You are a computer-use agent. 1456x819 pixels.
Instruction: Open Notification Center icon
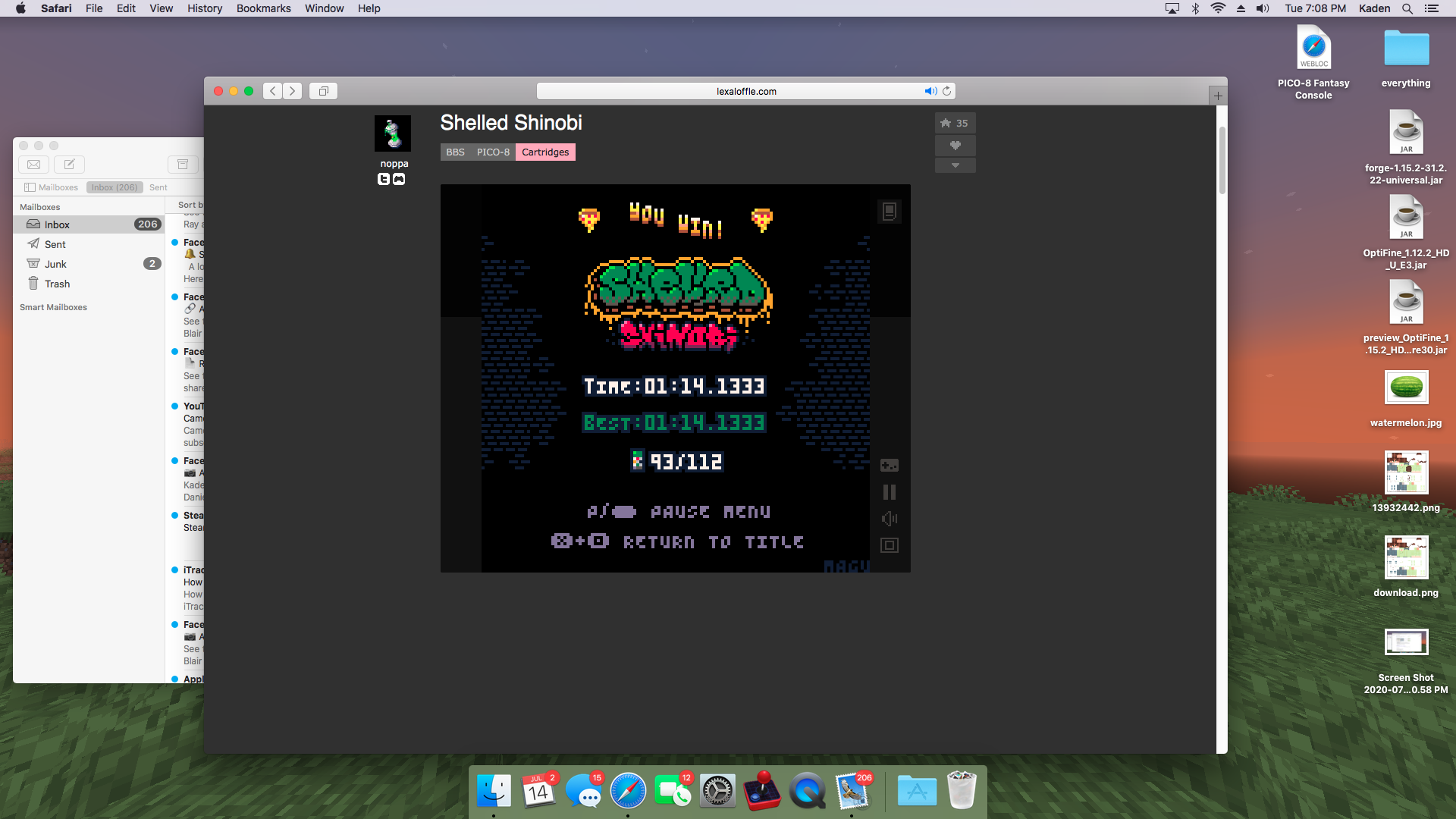click(1432, 8)
